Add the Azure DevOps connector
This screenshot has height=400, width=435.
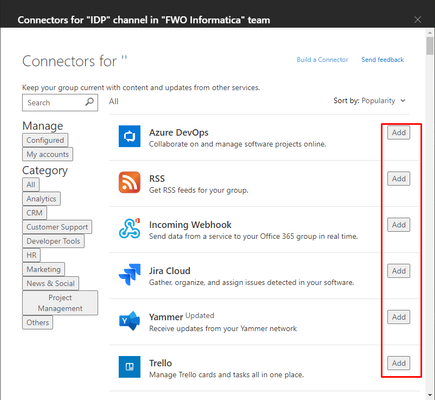(399, 133)
